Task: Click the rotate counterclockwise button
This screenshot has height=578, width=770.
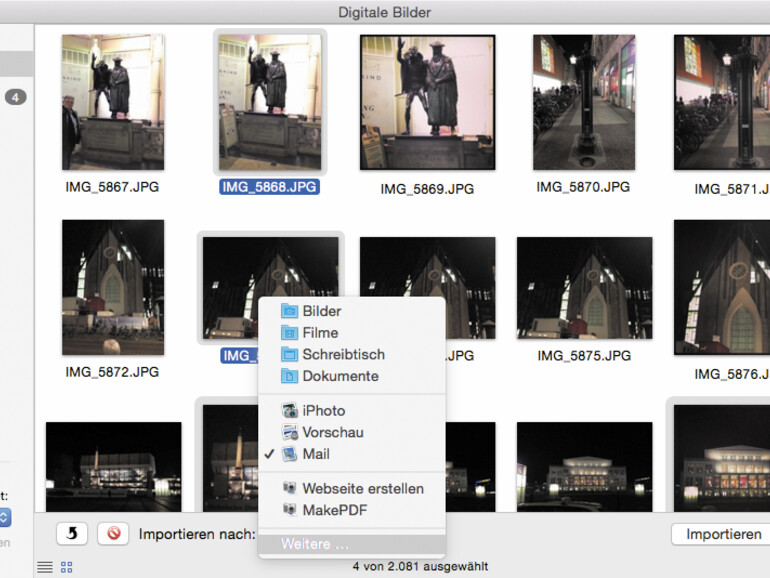Action: [x=72, y=533]
